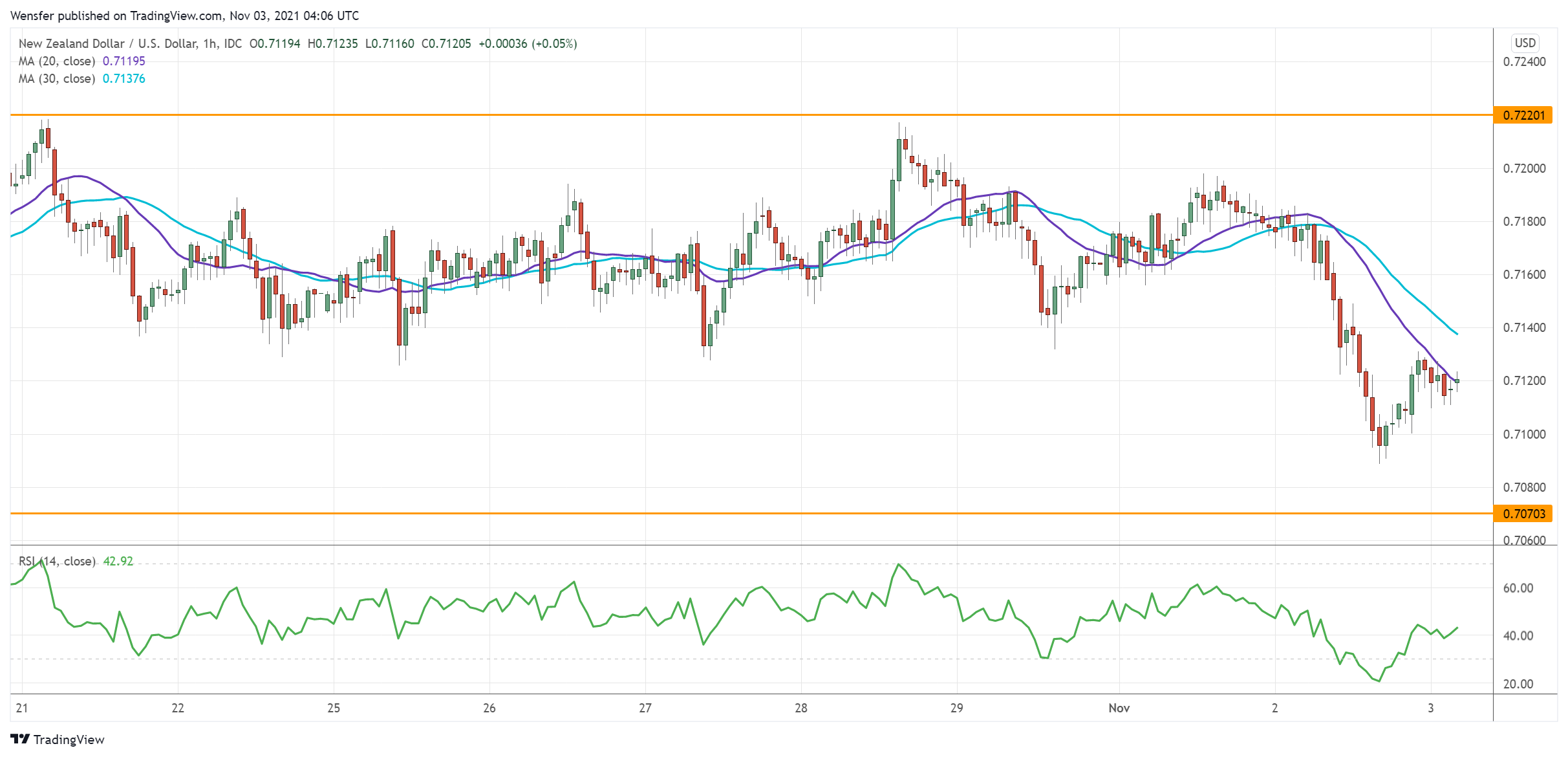Click the 0.72201 orange price label
The width and height of the screenshot is (1568, 757).
point(1523,115)
